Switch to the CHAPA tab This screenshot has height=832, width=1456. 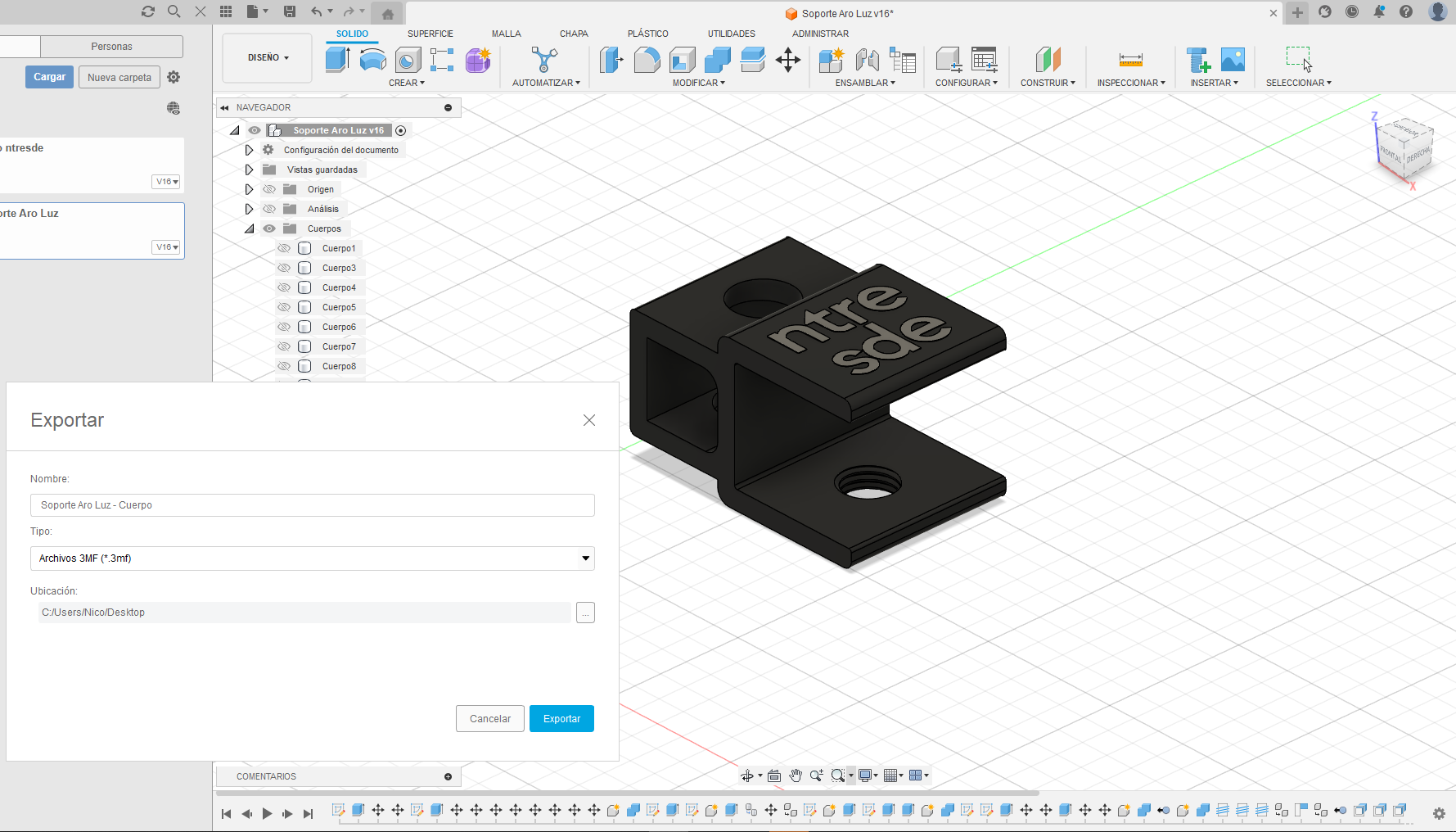(574, 34)
